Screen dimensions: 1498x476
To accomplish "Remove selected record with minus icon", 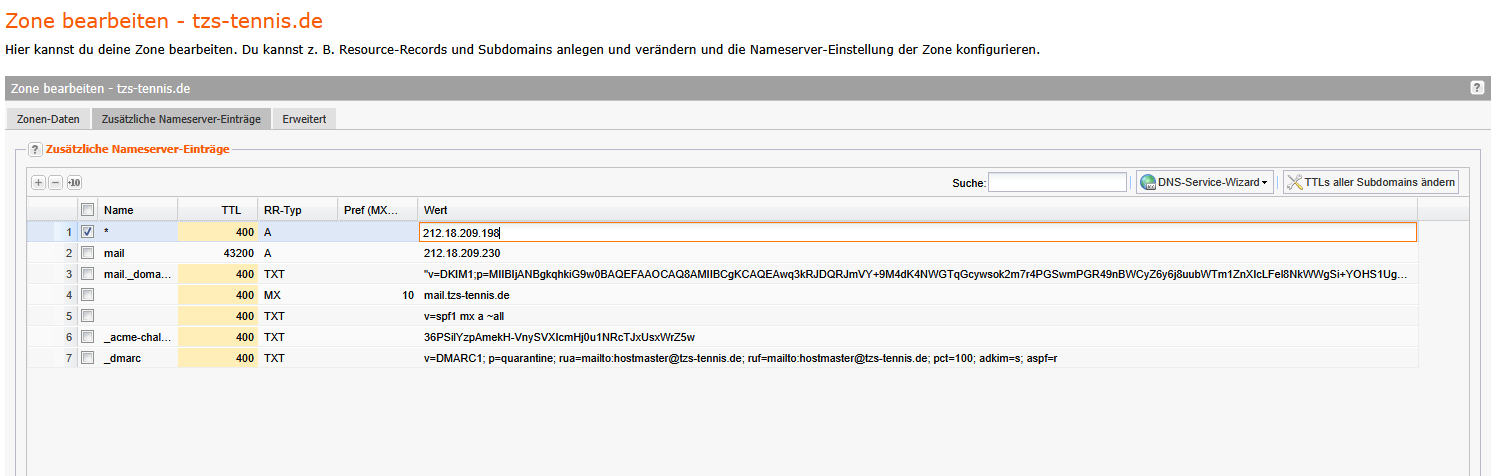I will [x=56, y=182].
